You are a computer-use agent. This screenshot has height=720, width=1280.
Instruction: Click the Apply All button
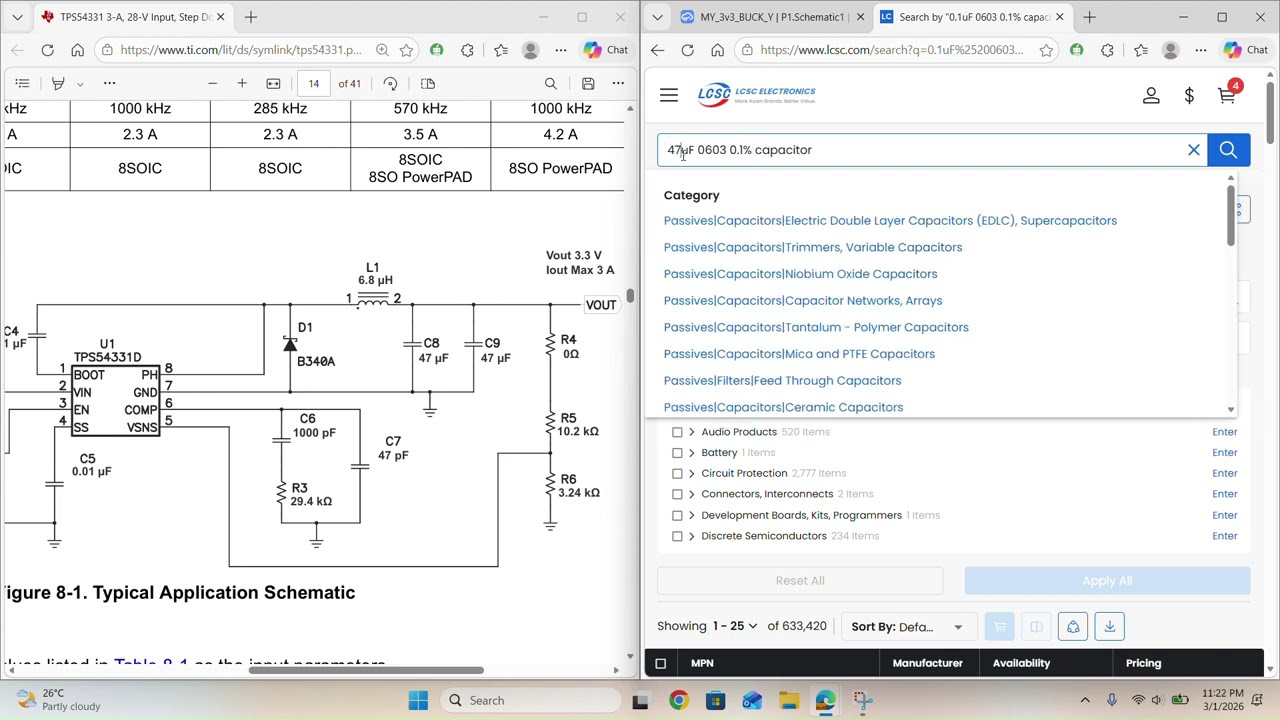(x=1107, y=581)
